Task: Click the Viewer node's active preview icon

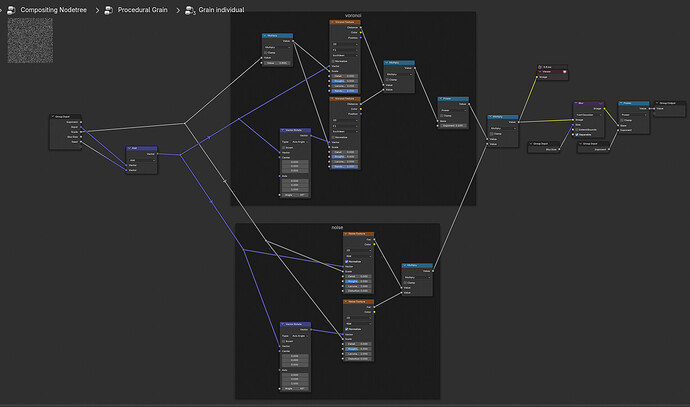Action: pyautogui.click(x=564, y=72)
